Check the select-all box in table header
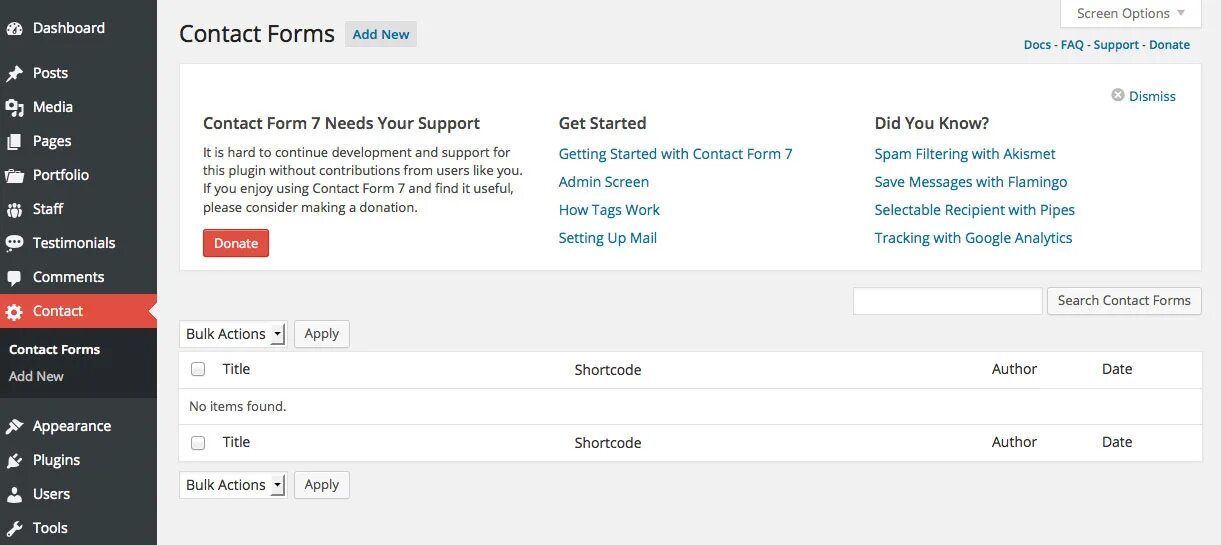This screenshot has width=1221, height=545. click(198, 369)
